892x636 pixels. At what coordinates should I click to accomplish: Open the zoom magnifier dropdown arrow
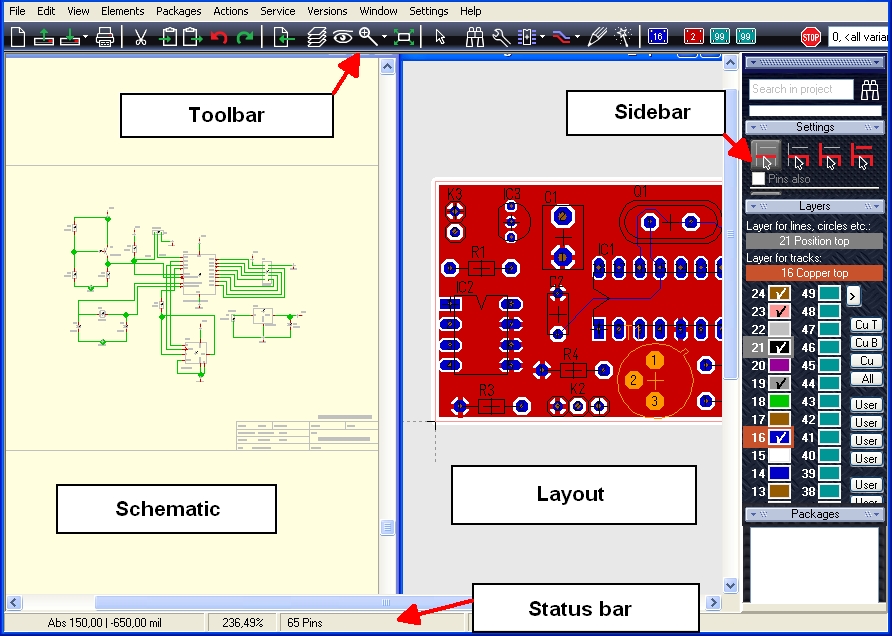coord(385,38)
